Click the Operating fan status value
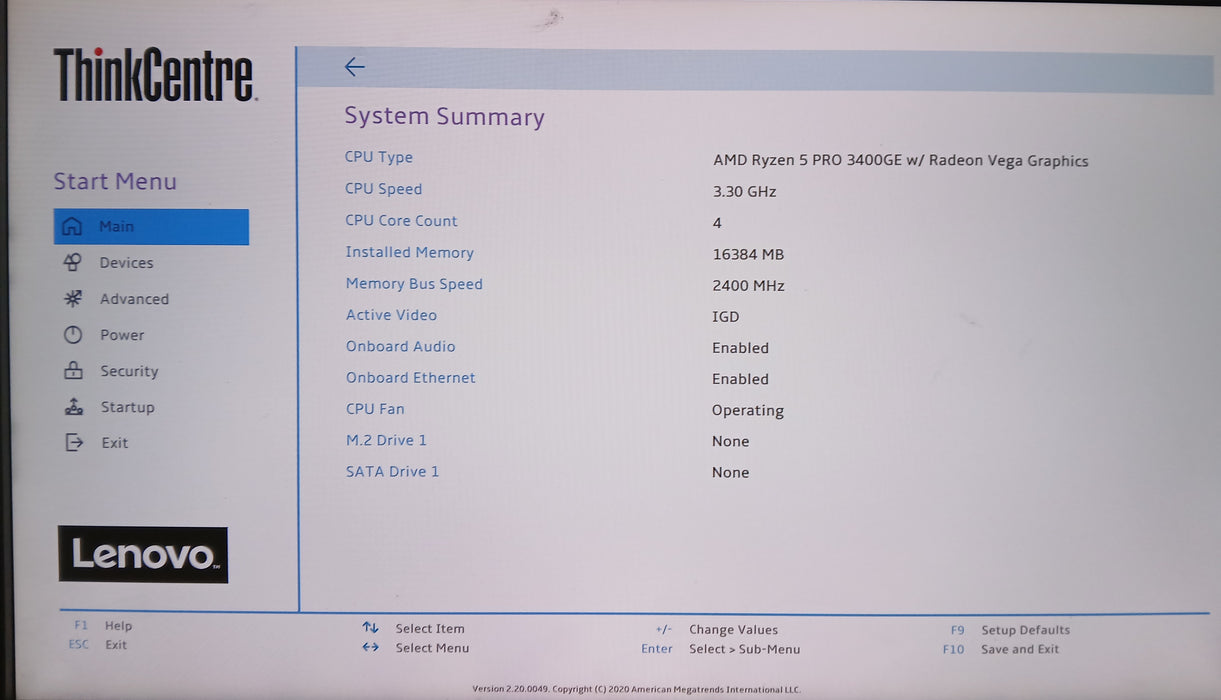Image resolution: width=1221 pixels, height=700 pixels. pyautogui.click(x=748, y=410)
